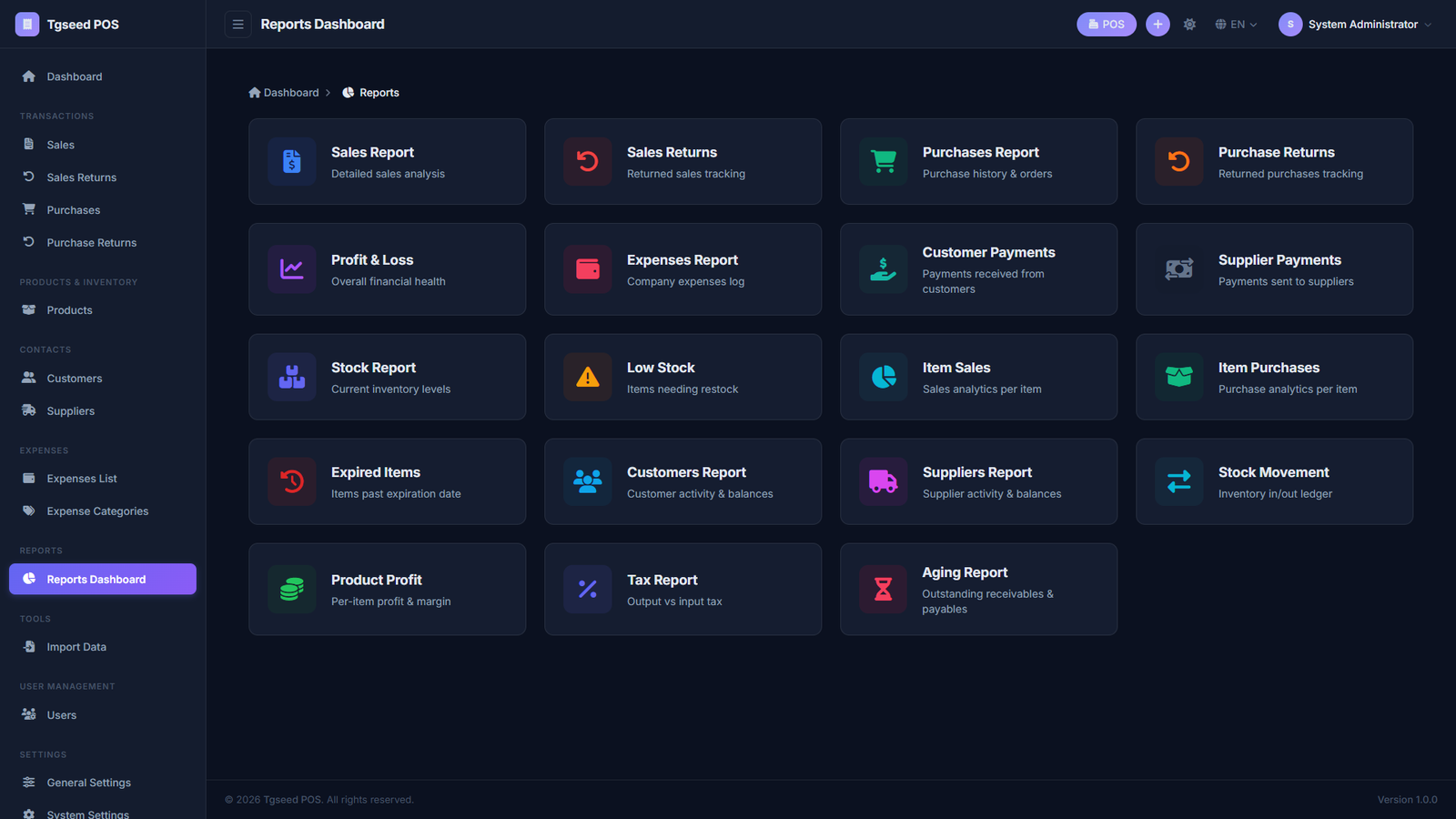1456x819 pixels.
Task: Click the Item Sales pie chart icon
Action: (884, 377)
